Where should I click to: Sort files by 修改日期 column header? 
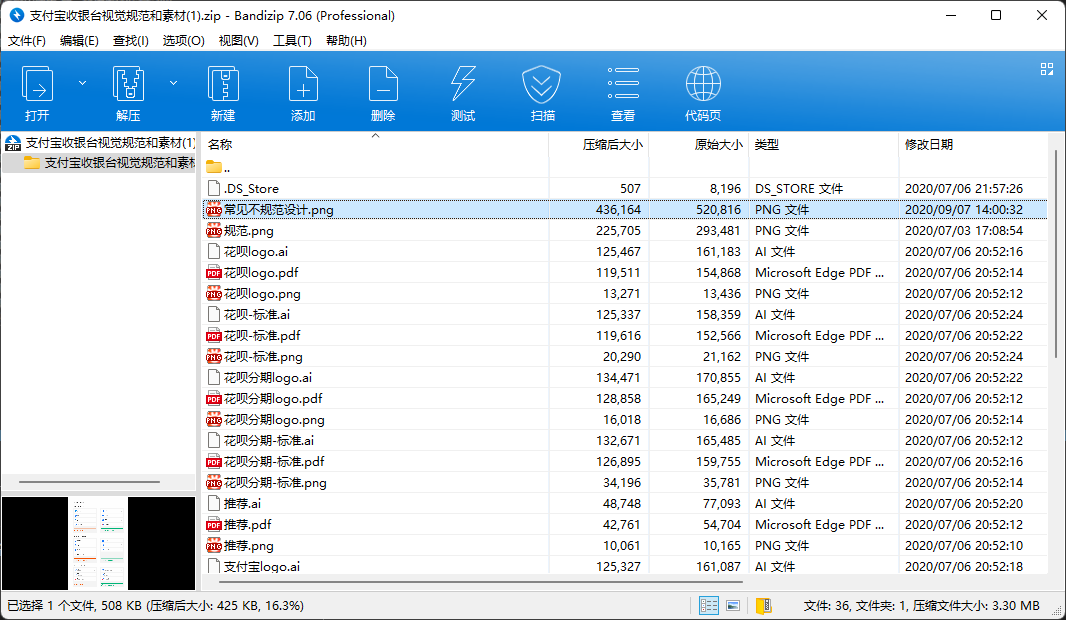click(929, 145)
